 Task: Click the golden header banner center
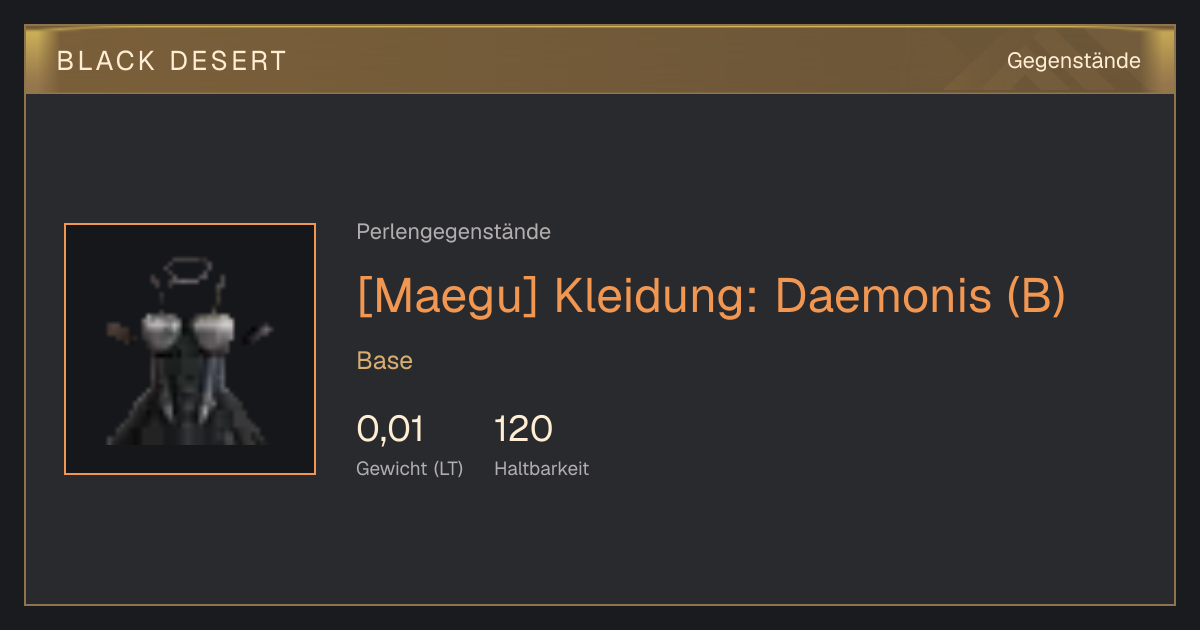click(600, 60)
